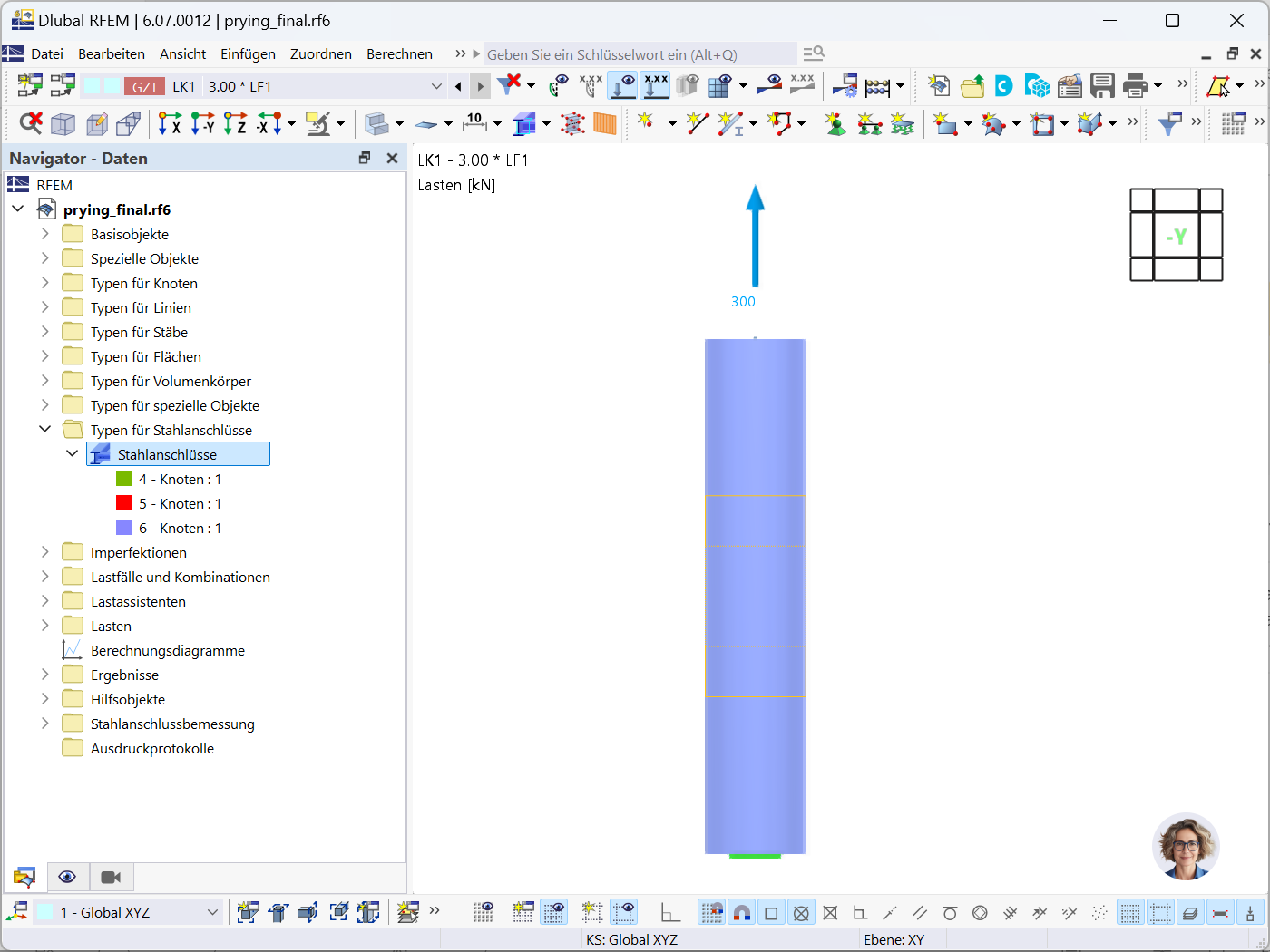
Task: Toggle navigator display eye tab
Action: pyautogui.click(x=67, y=877)
